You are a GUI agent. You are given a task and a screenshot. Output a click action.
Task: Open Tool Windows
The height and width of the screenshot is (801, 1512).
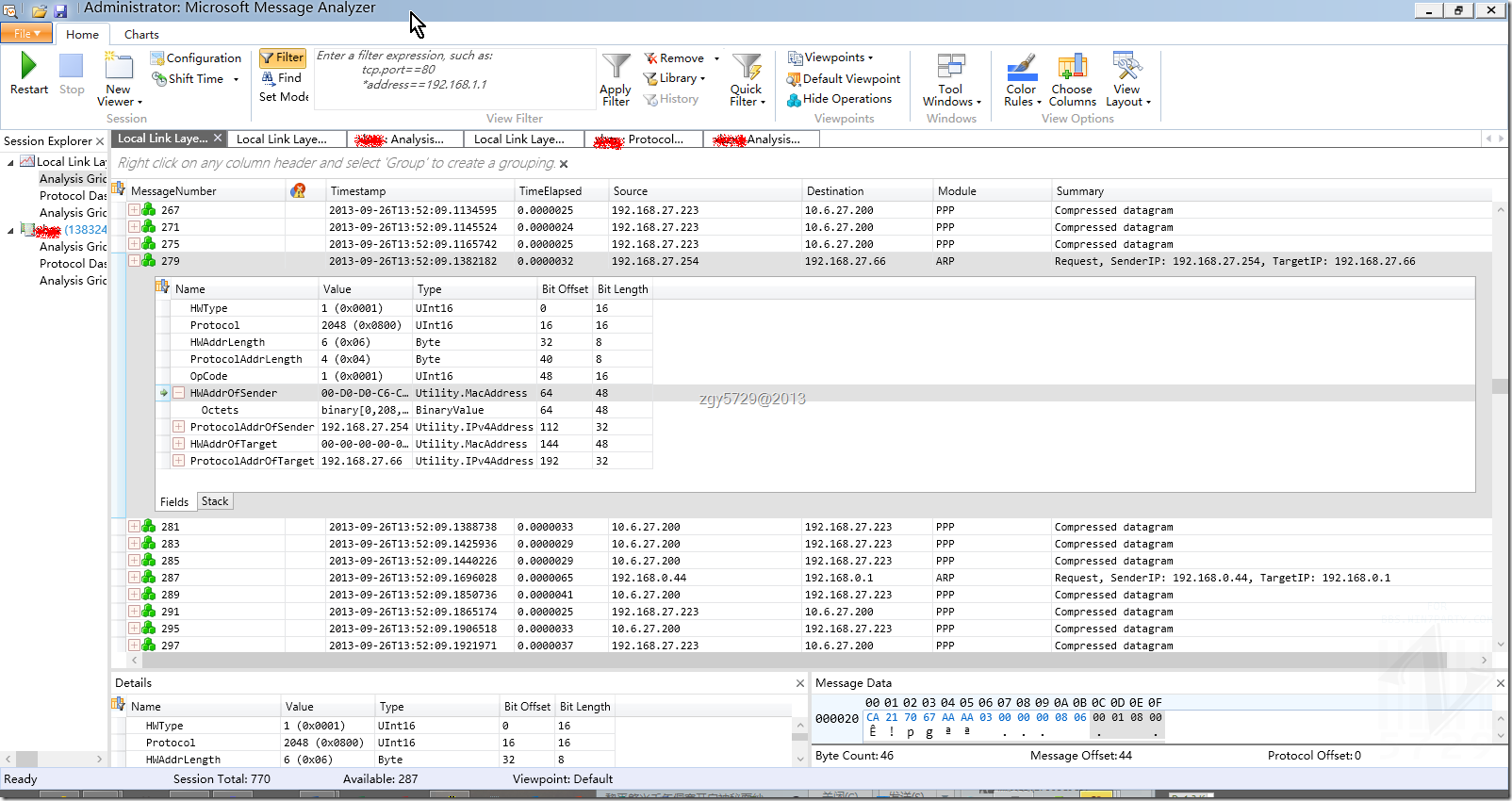point(951,81)
